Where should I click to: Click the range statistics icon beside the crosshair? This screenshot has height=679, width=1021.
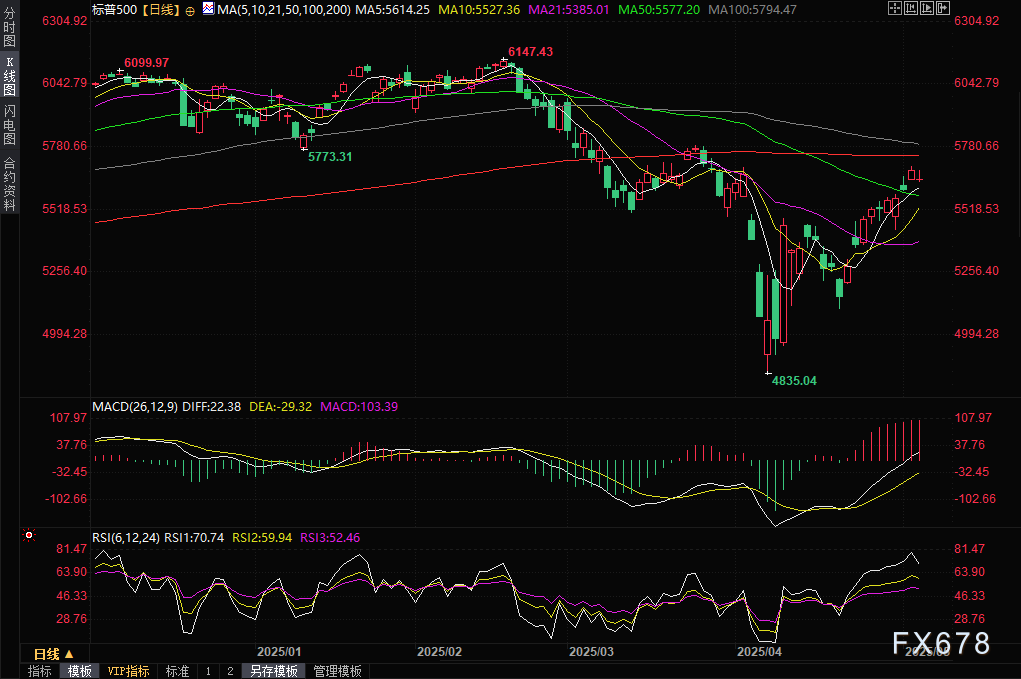909,8
